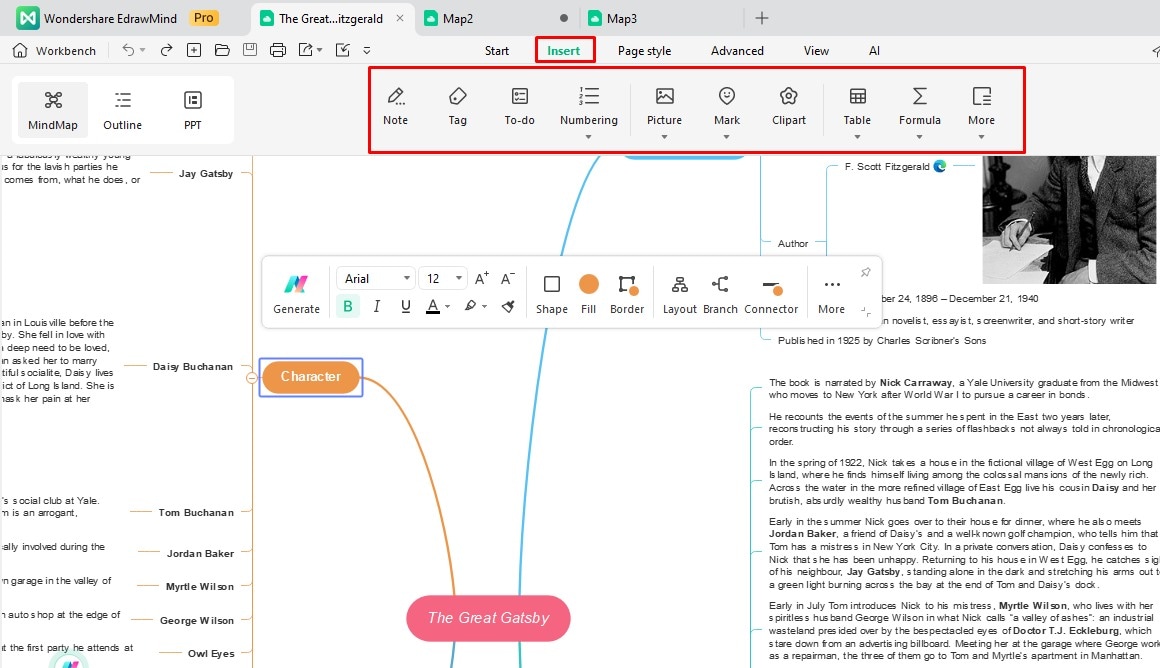This screenshot has width=1160, height=668.
Task: Undo the last action
Action: (128, 50)
